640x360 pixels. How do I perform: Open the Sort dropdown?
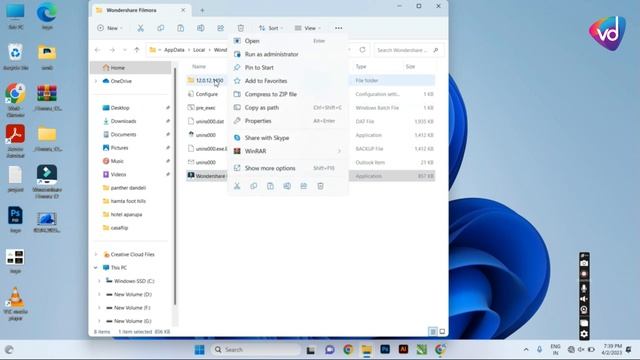pos(271,28)
